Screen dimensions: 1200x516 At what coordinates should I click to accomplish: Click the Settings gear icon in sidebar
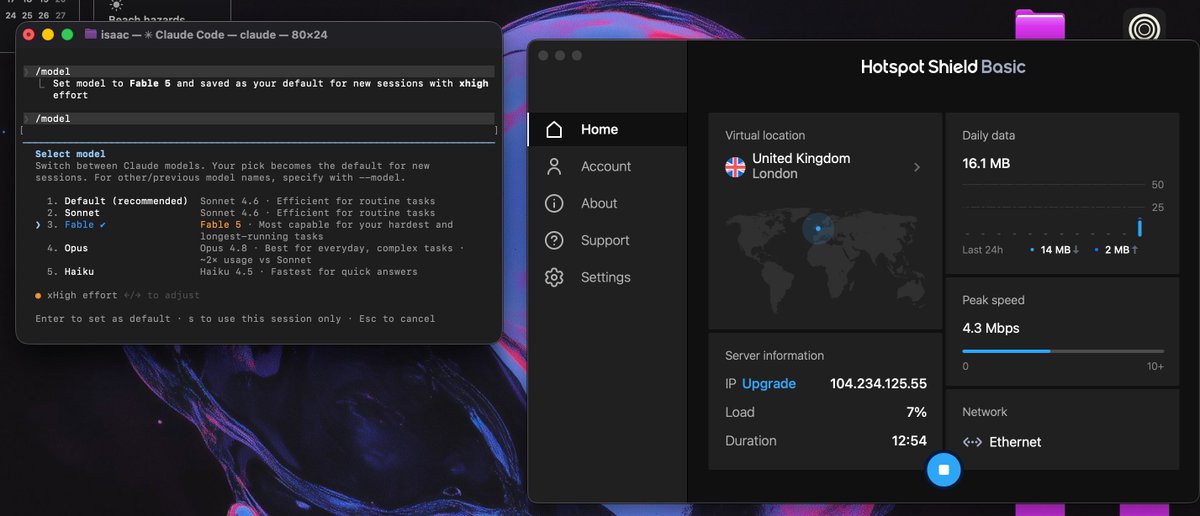(x=554, y=277)
